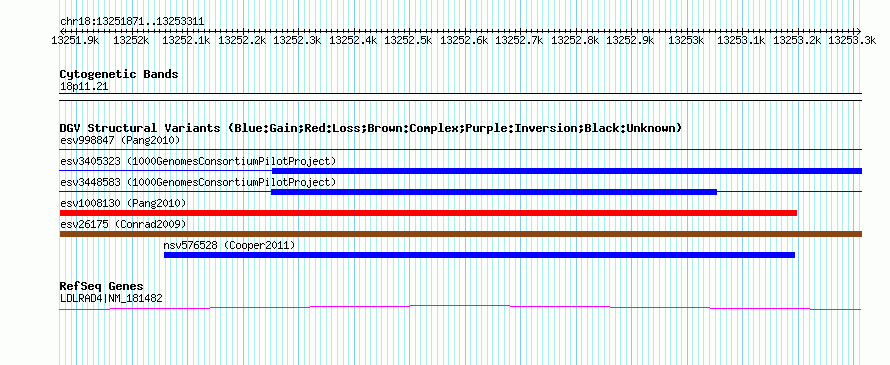Open the esv998847 (Pang2010) variant label
This screenshot has height=365, width=890.
(x=120, y=140)
